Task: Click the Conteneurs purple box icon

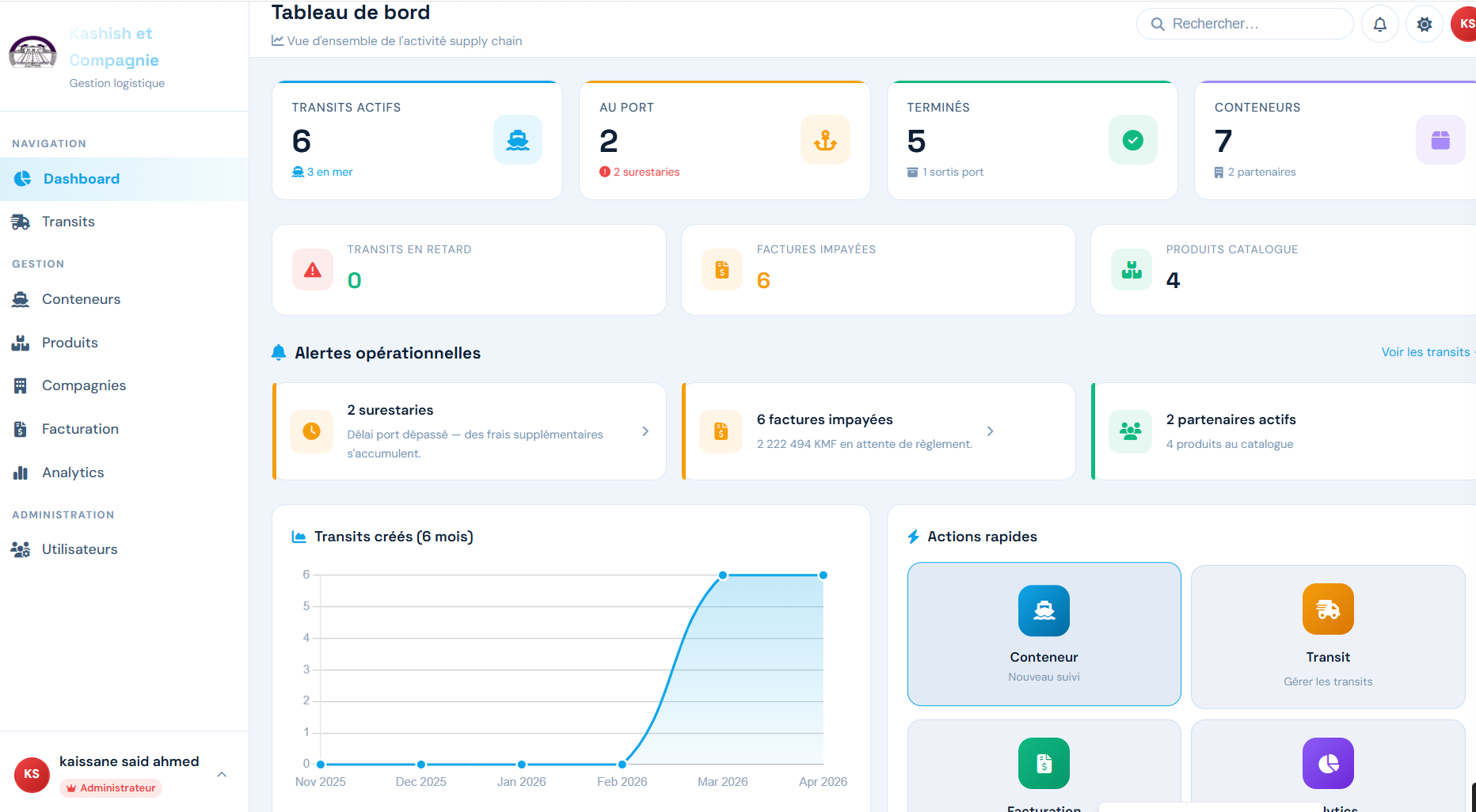Action: pos(1440,140)
